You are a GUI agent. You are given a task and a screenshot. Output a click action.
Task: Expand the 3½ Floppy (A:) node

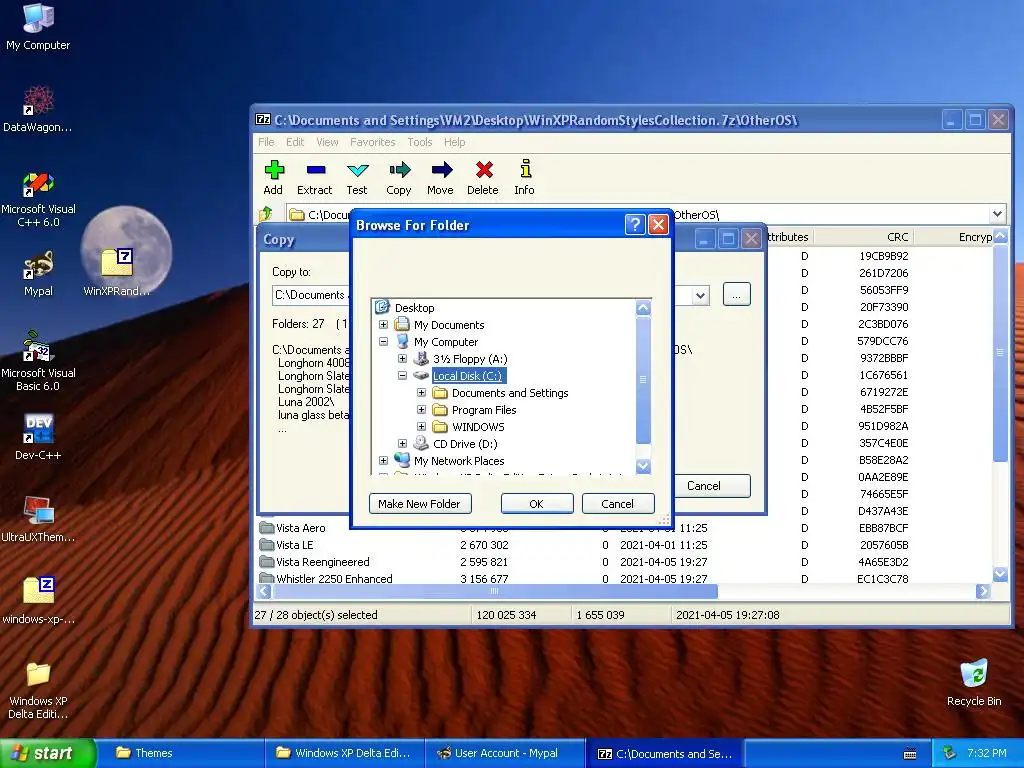click(x=402, y=359)
